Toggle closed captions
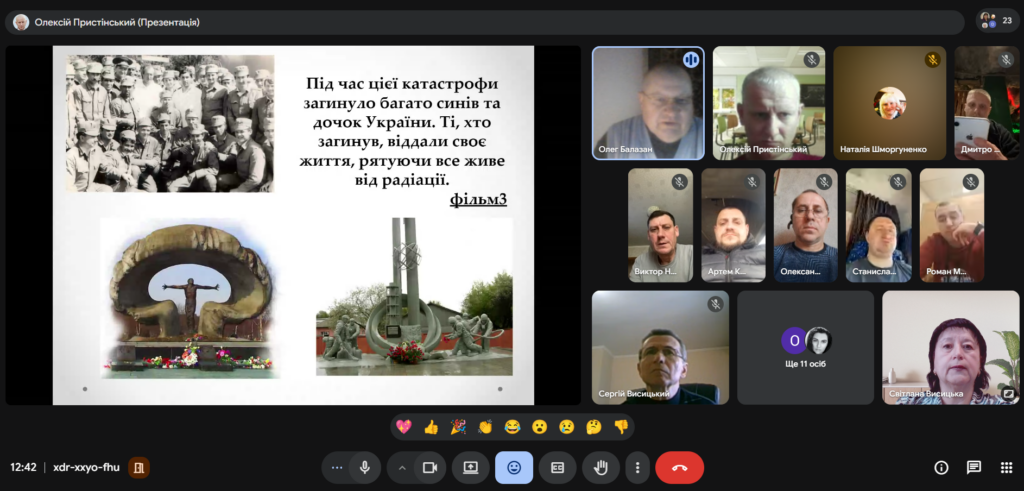Image resolution: width=1024 pixels, height=491 pixels. [x=557, y=467]
